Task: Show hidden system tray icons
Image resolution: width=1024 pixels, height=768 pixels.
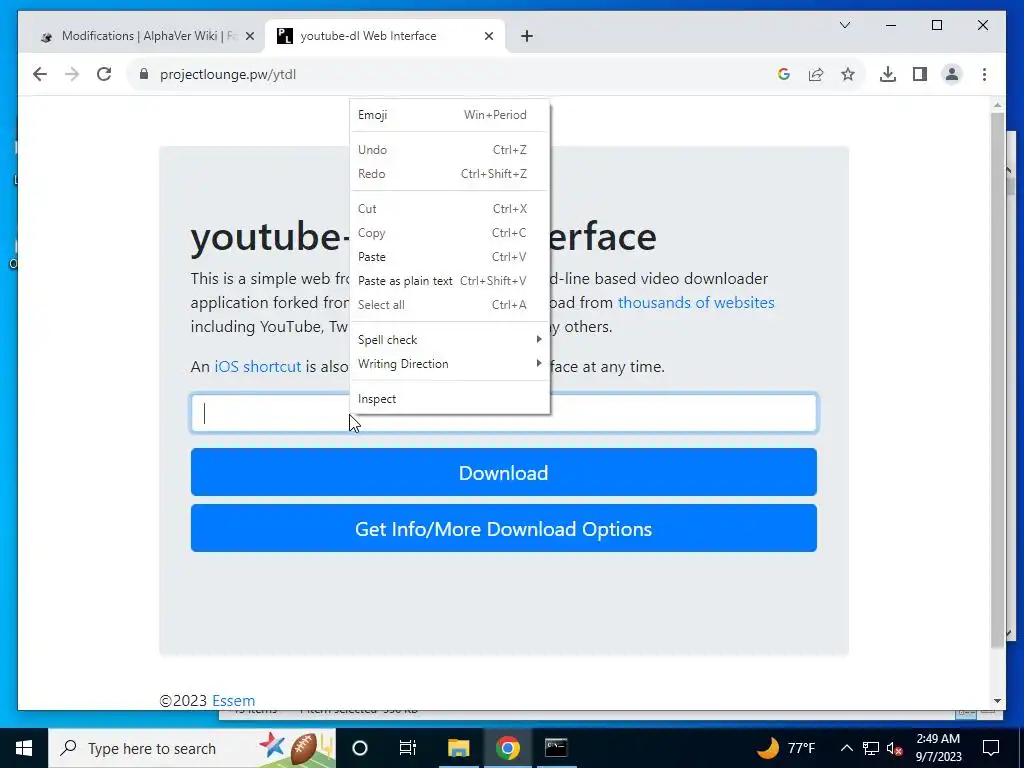Action: pos(846,748)
